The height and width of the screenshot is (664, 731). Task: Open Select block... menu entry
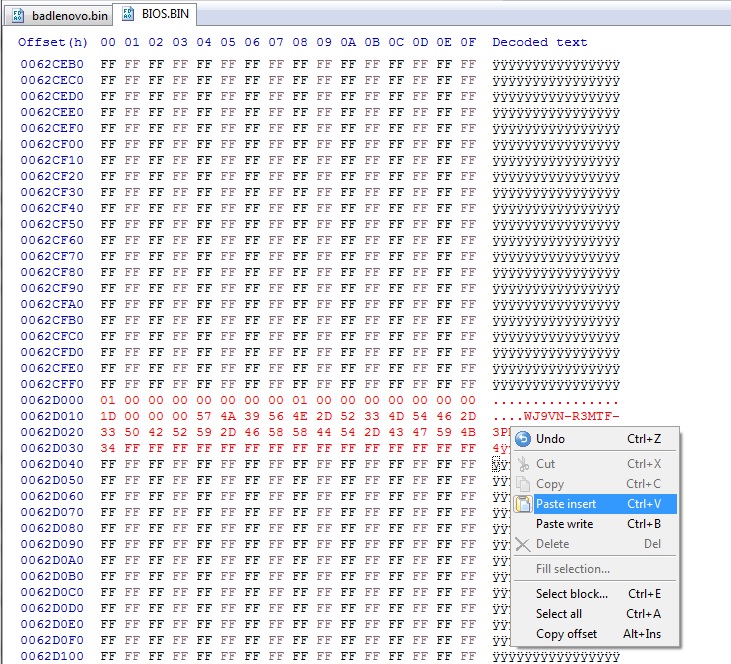[x=595, y=594]
